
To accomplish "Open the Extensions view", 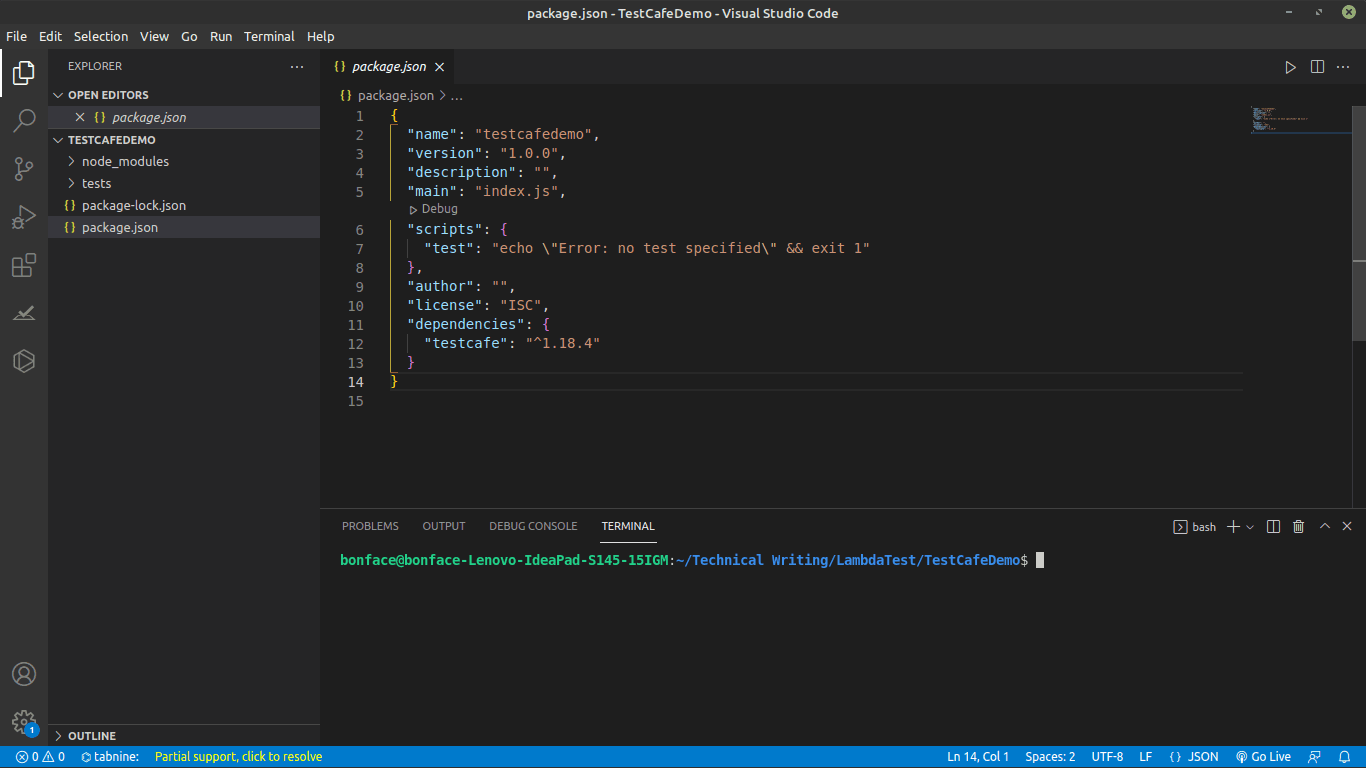I will click(x=24, y=265).
